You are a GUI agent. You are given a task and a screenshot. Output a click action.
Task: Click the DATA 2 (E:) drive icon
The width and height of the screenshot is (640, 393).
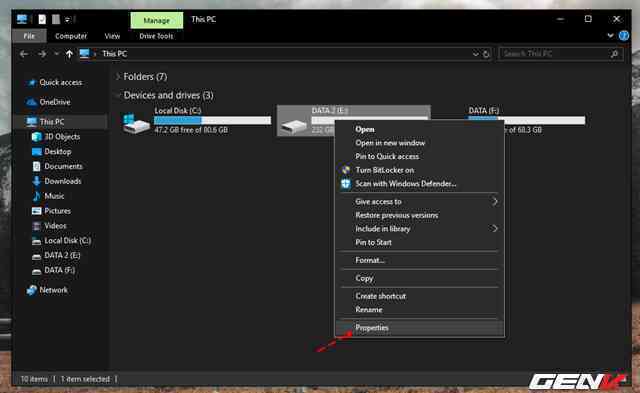(x=293, y=126)
